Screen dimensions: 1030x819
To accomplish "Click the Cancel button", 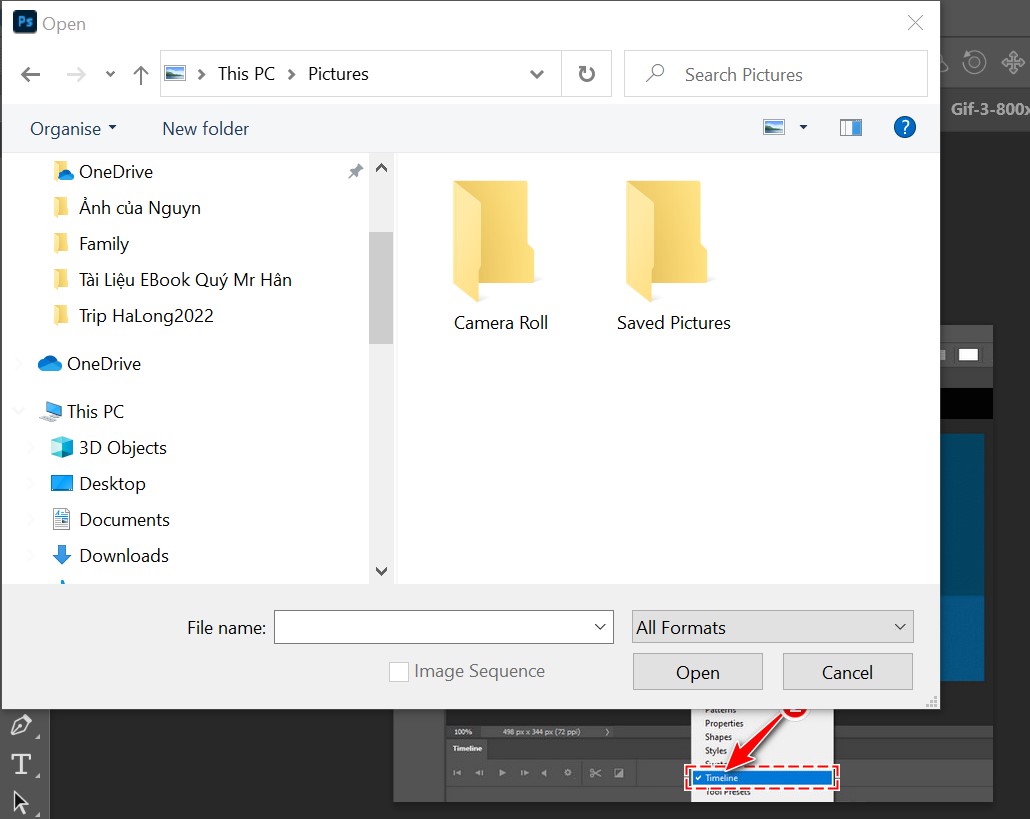I will point(847,672).
